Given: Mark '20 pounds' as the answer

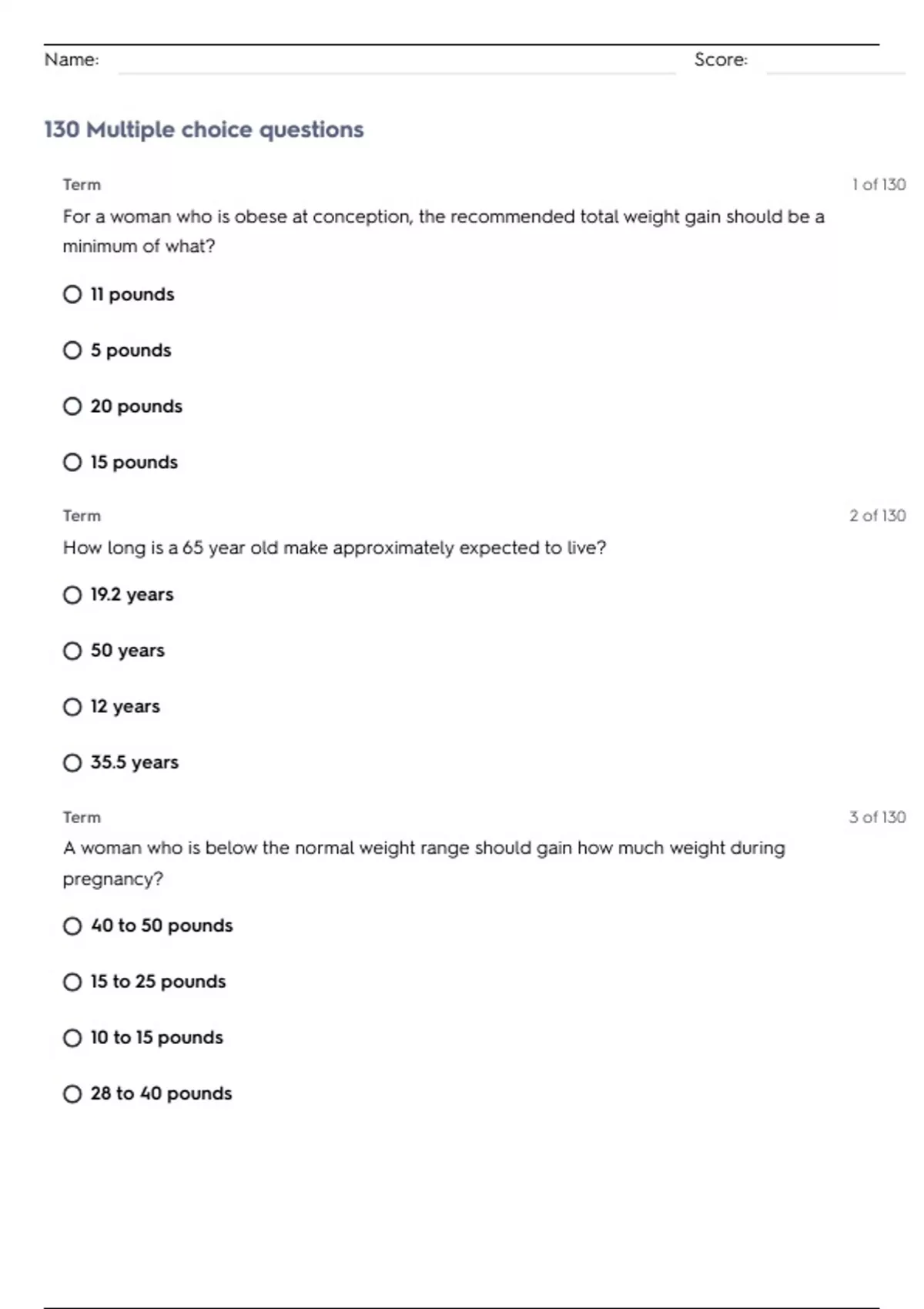Looking at the screenshot, I should 72,406.
